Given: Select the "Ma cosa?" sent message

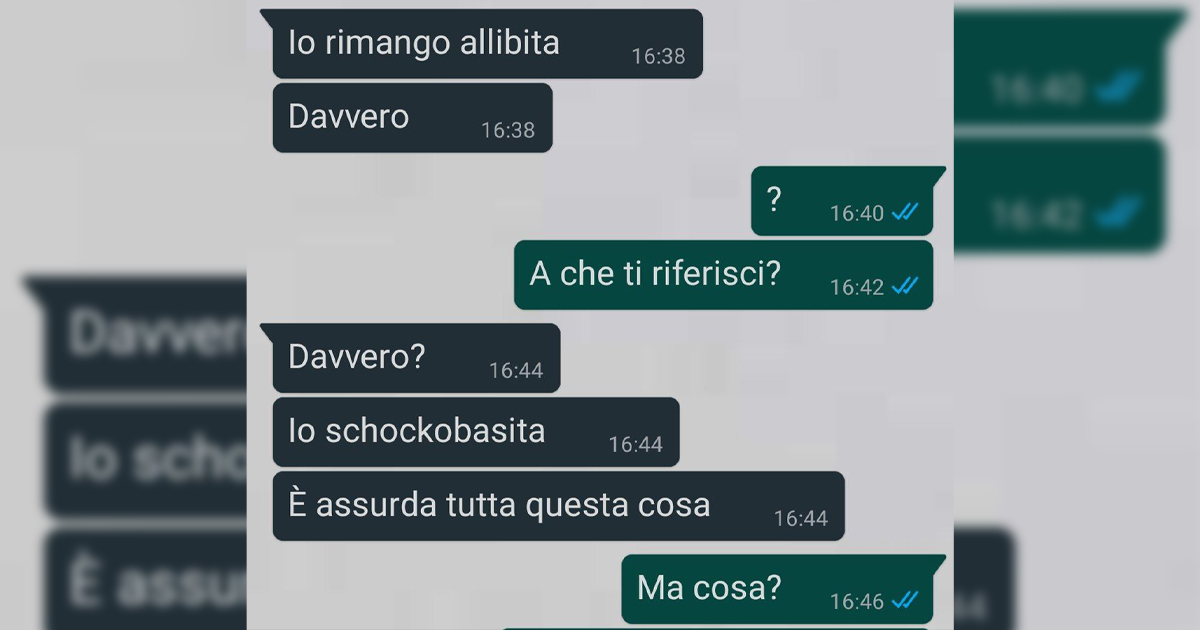Looking at the screenshot, I should [x=784, y=589].
